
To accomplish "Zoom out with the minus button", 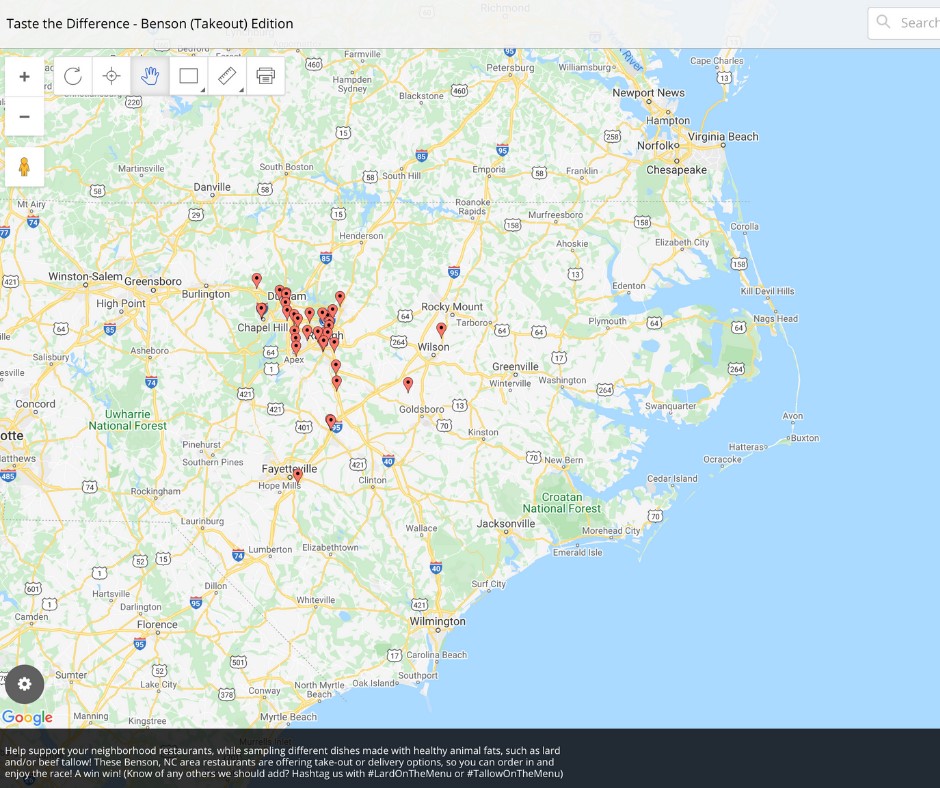I will click(25, 116).
